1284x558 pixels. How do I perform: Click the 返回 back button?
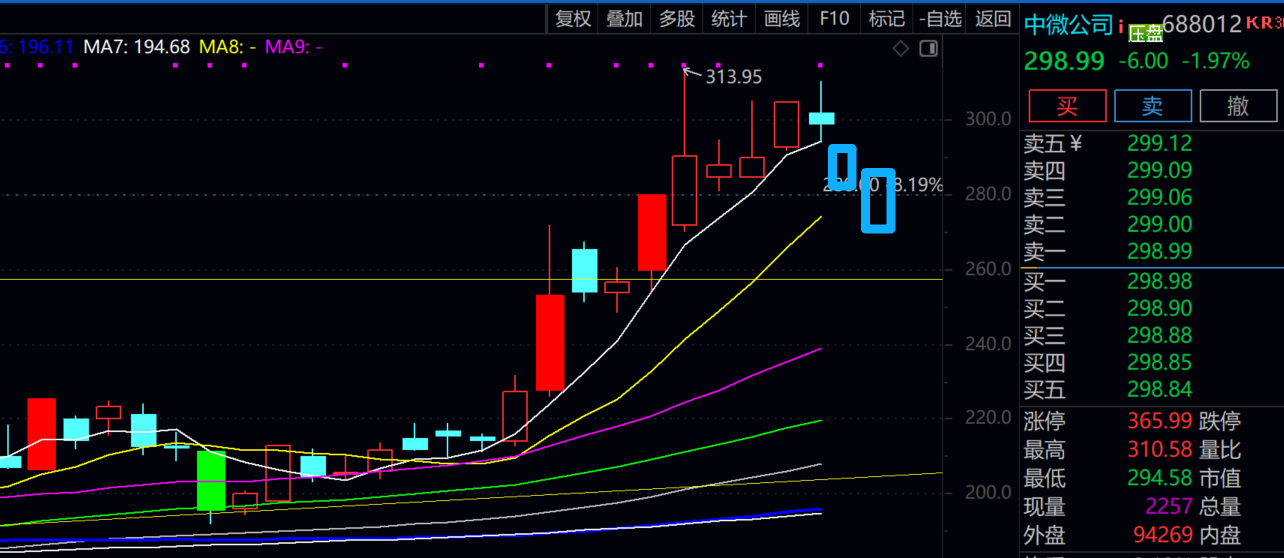pyautogui.click(x=992, y=18)
